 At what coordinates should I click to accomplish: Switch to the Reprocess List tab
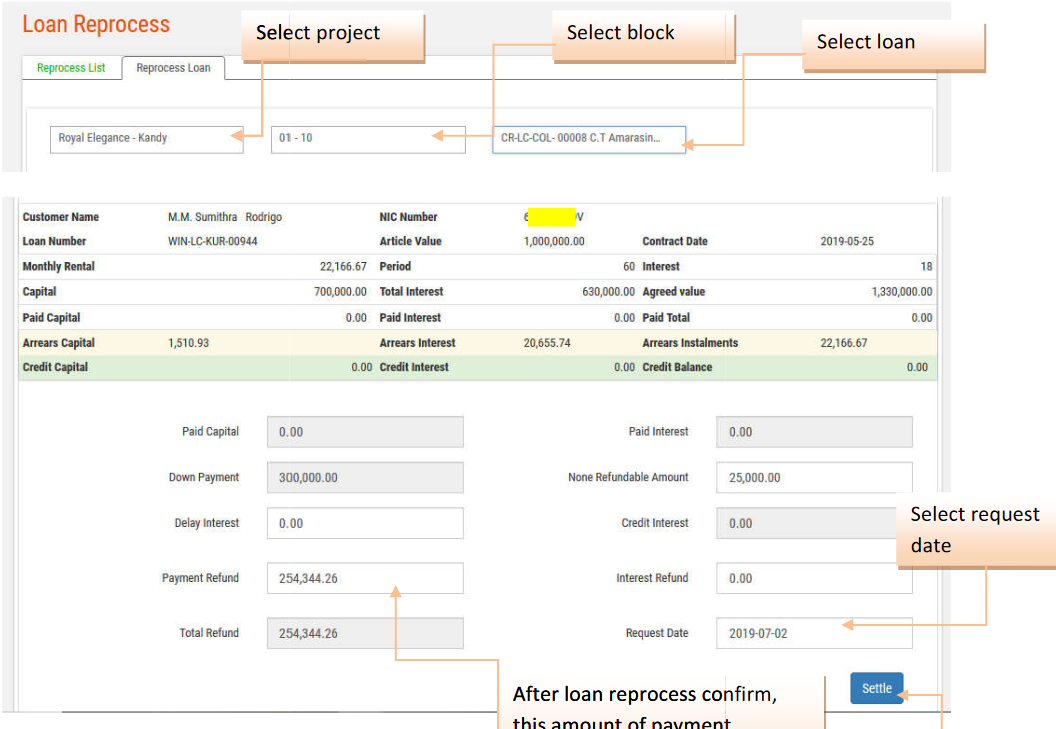[x=71, y=68]
